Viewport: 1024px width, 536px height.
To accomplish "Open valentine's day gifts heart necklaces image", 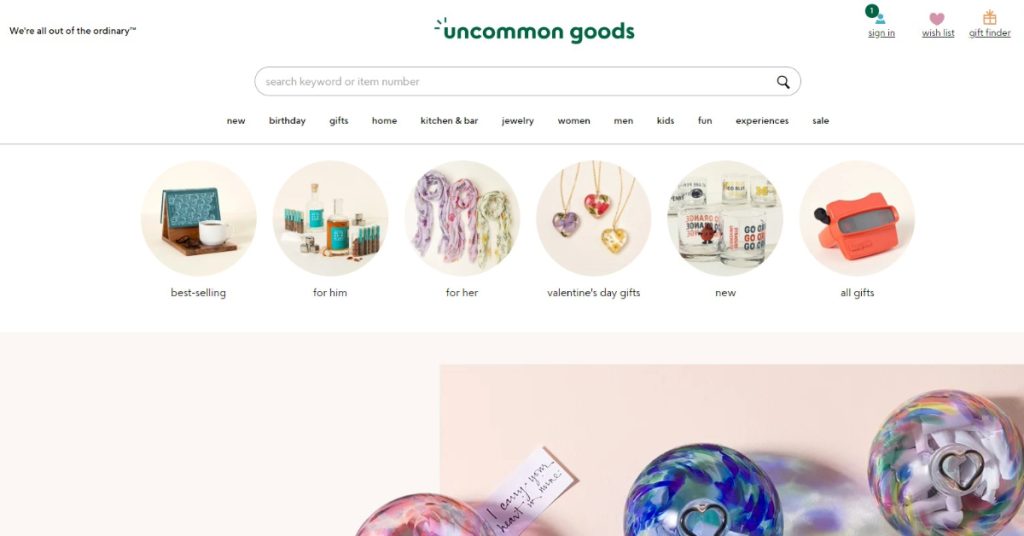I will (594, 218).
